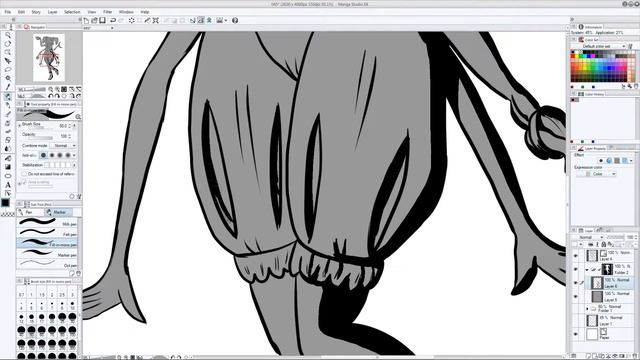Pick brush size preset 0.7
The image size is (640, 360).
pyautogui.click(x=21, y=293)
